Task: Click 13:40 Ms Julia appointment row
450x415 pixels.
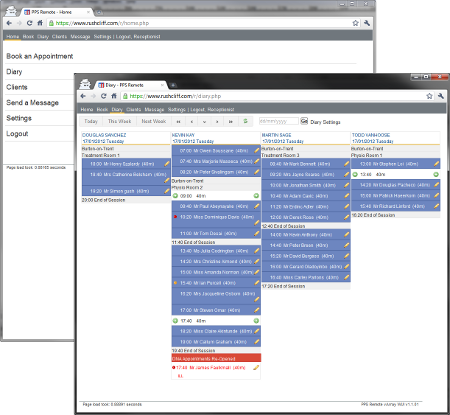Action: [x=216, y=251]
